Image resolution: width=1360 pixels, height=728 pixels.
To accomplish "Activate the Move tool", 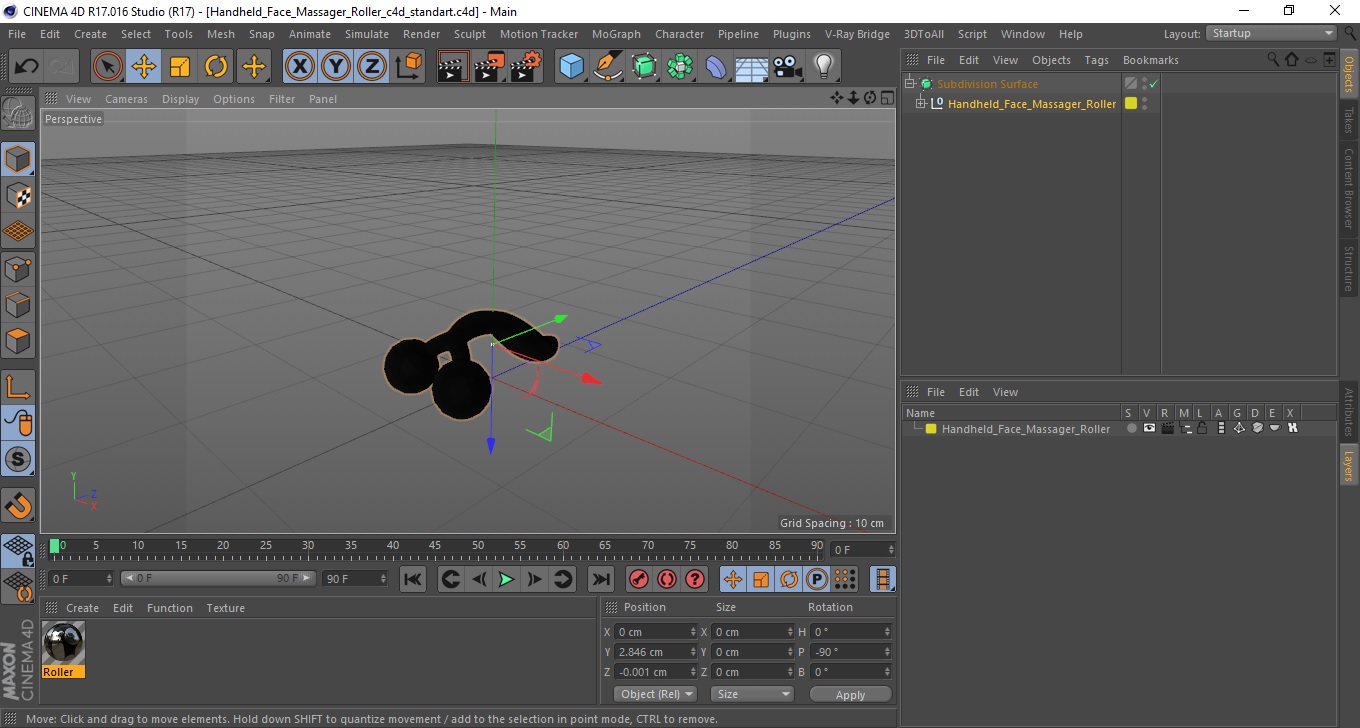I will point(144,67).
